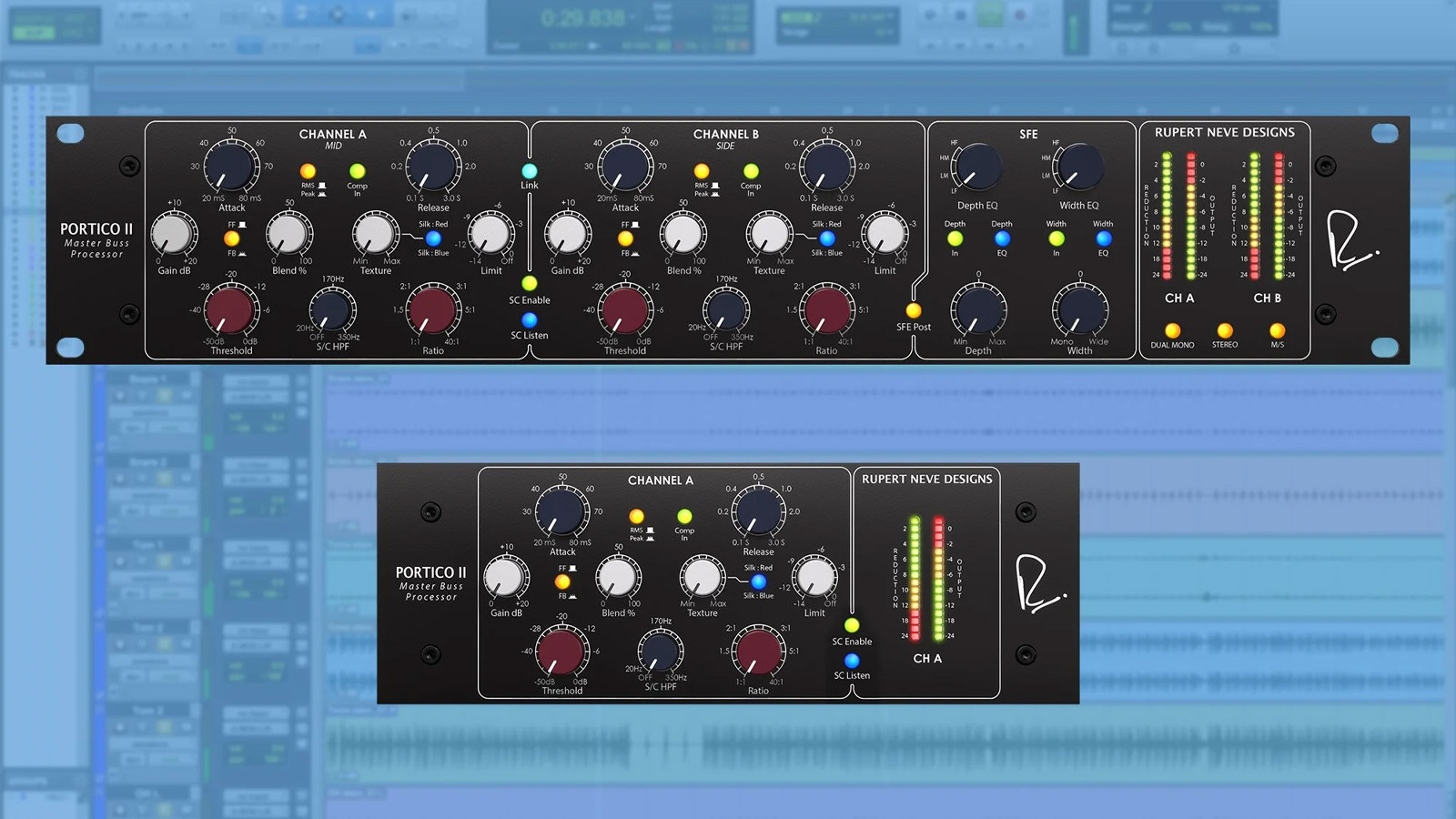Toggle the SFE Post button

[x=914, y=310]
